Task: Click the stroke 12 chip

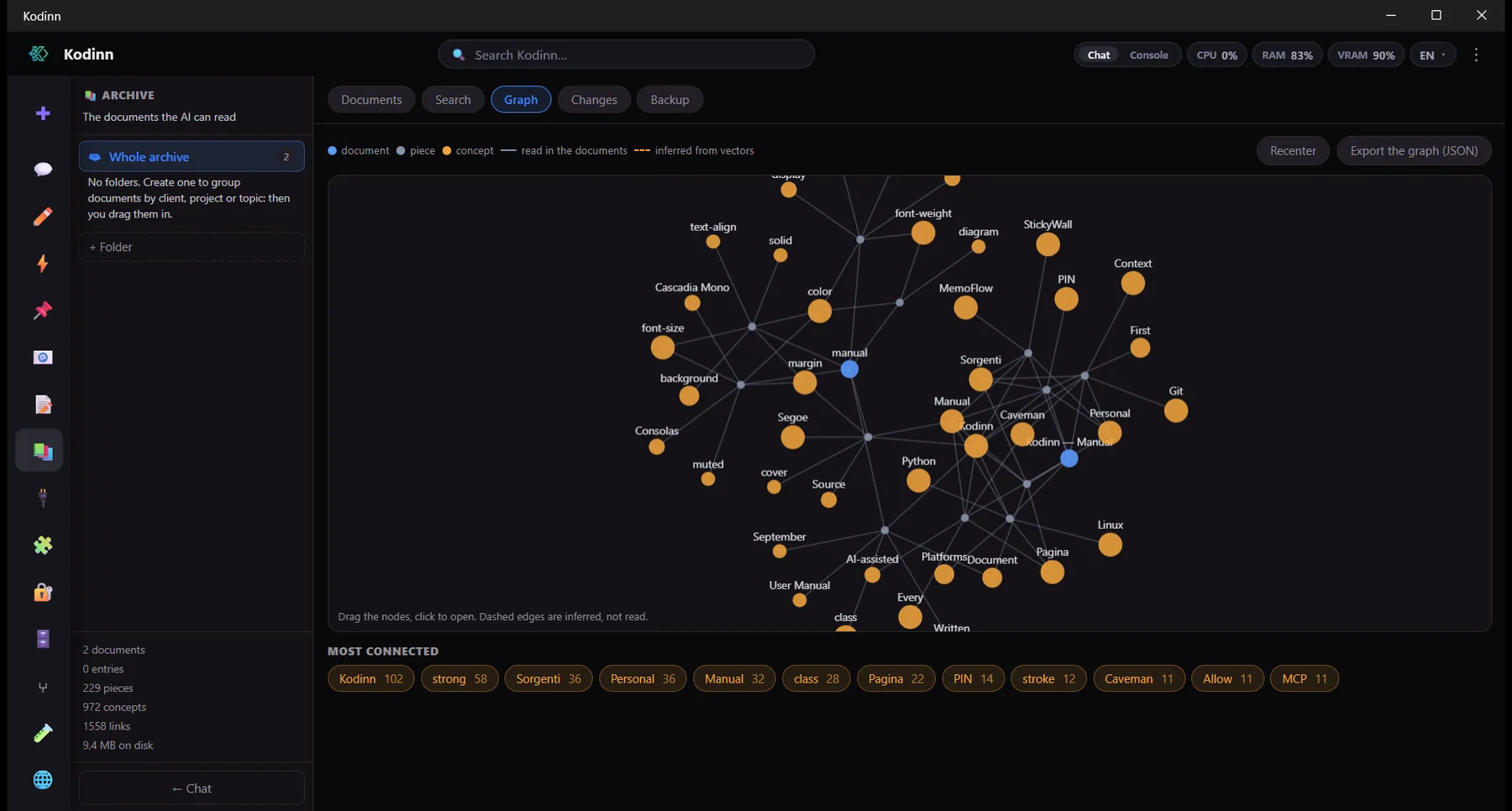Action: point(1048,678)
